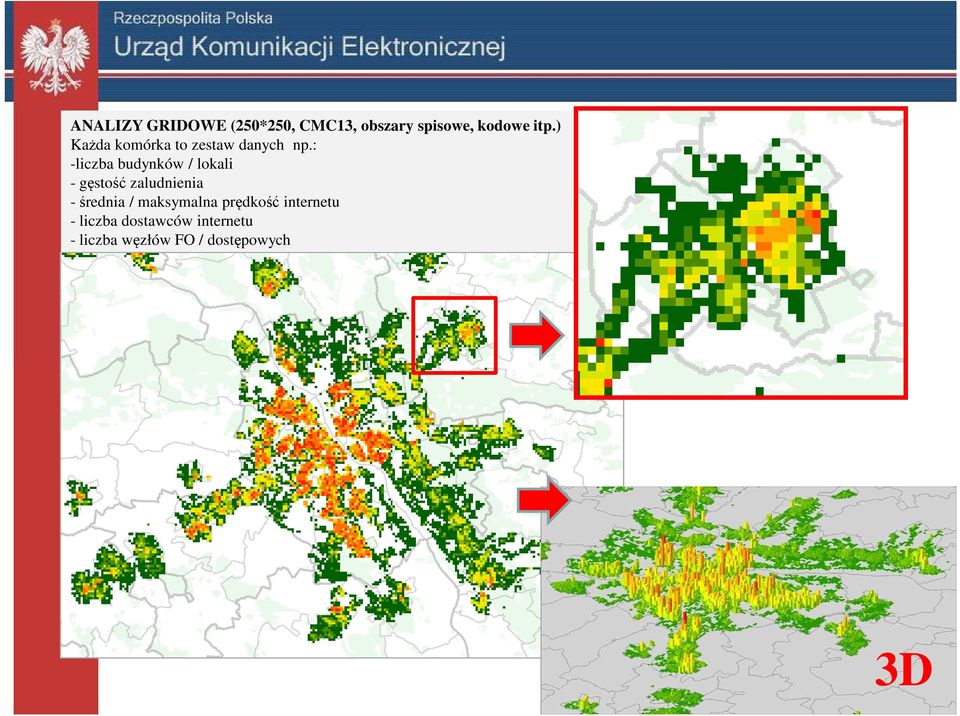Click the 3D density visualization image
The height and width of the screenshot is (716, 960).
(748, 600)
